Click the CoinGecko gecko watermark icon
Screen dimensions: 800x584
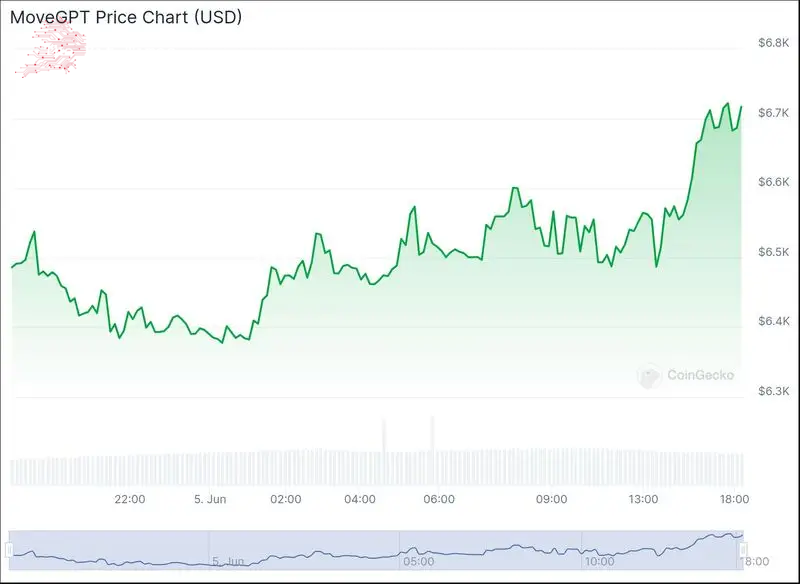point(650,375)
